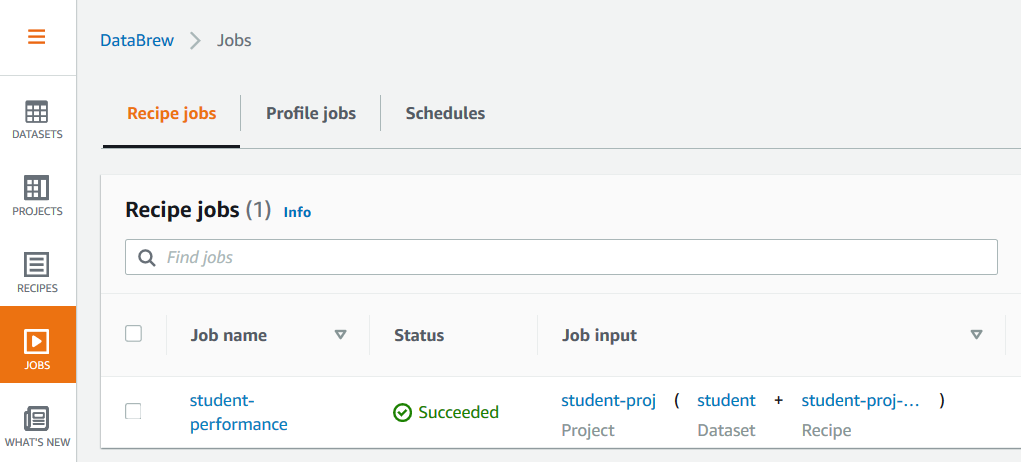Open the What's New sidebar item

(37, 425)
